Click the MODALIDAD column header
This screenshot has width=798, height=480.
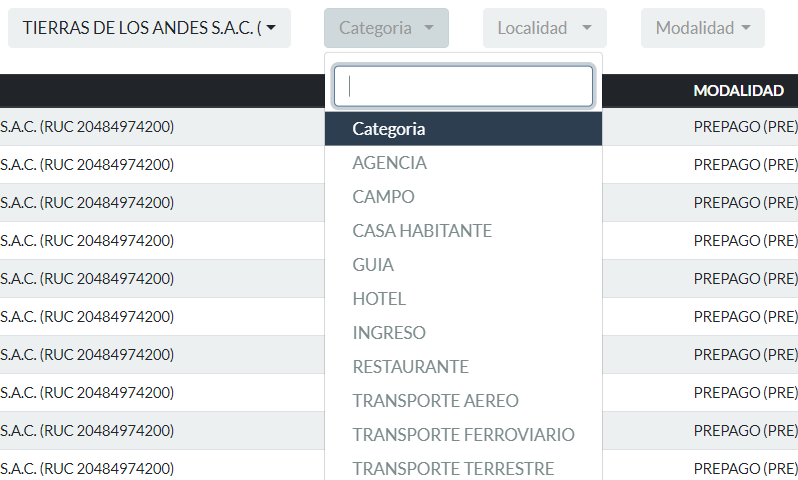[x=738, y=91]
